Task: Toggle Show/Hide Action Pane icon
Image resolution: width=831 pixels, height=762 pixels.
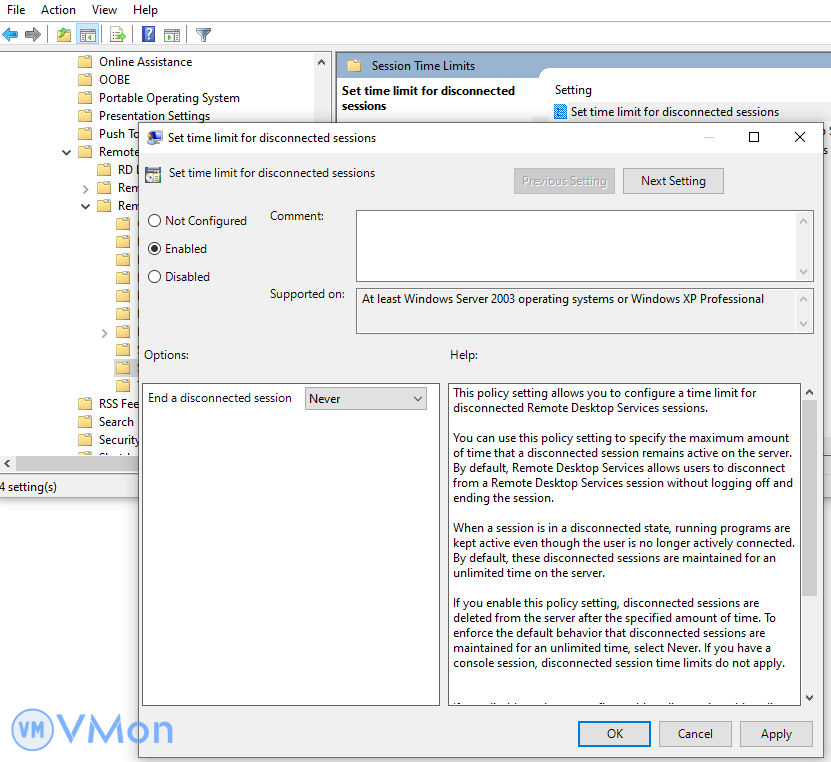Action: pos(171,35)
